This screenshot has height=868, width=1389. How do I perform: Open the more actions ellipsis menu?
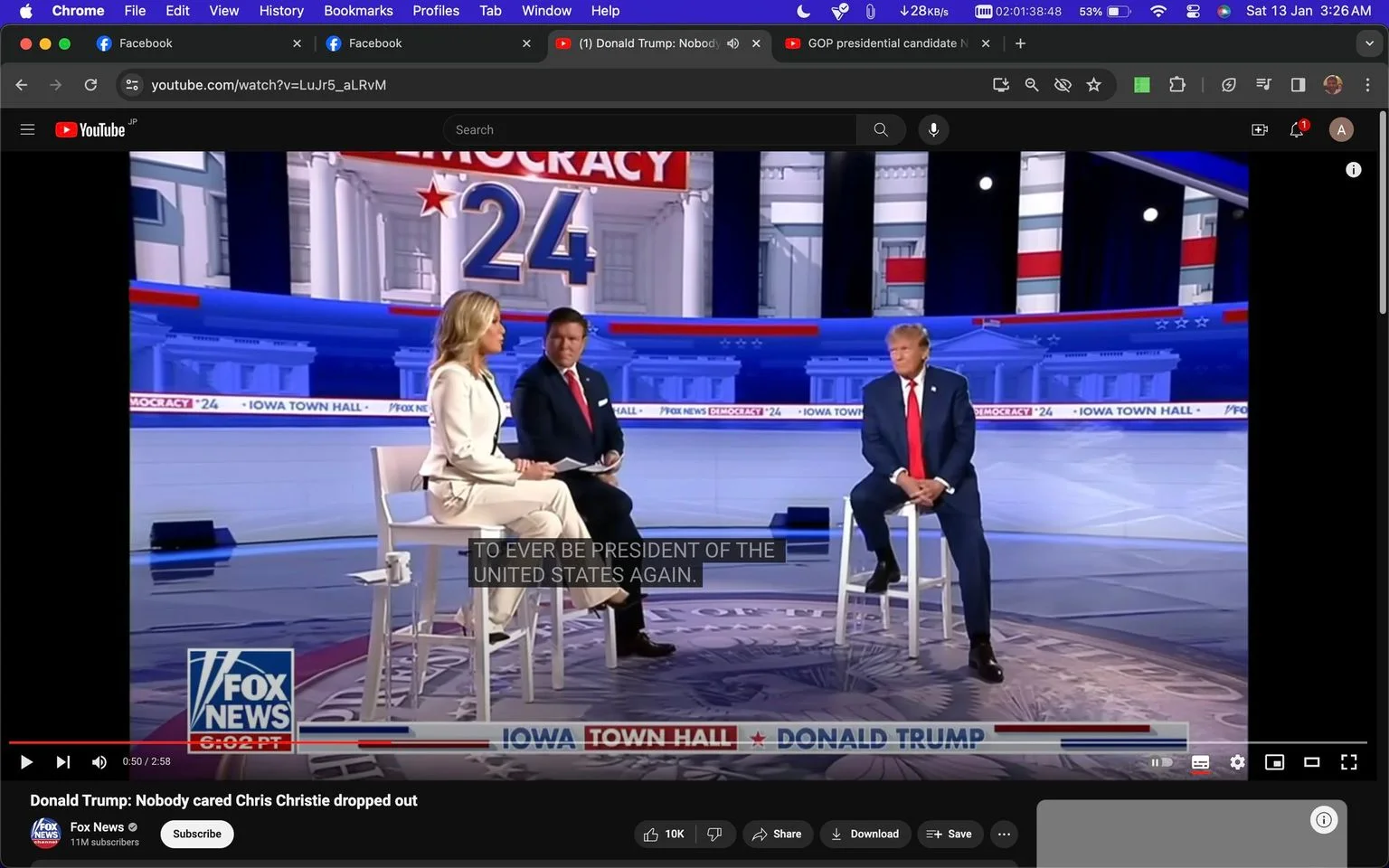[1004, 834]
